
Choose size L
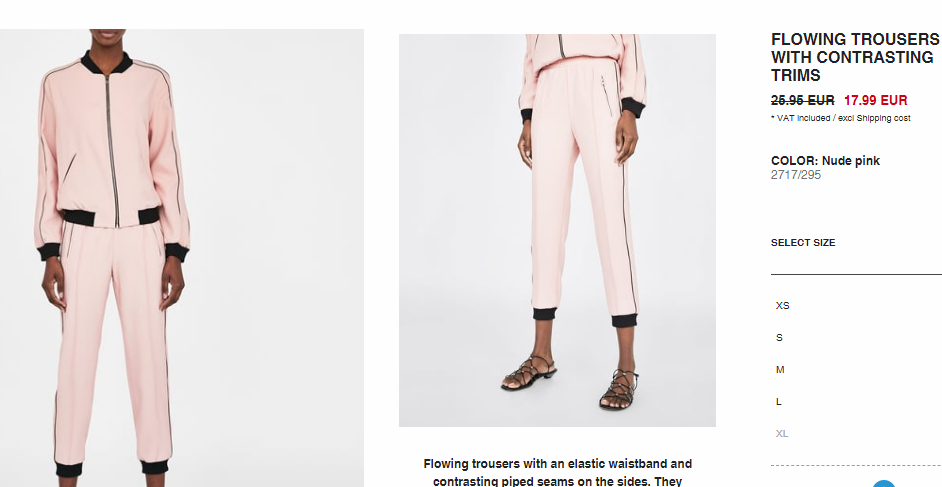(x=779, y=401)
